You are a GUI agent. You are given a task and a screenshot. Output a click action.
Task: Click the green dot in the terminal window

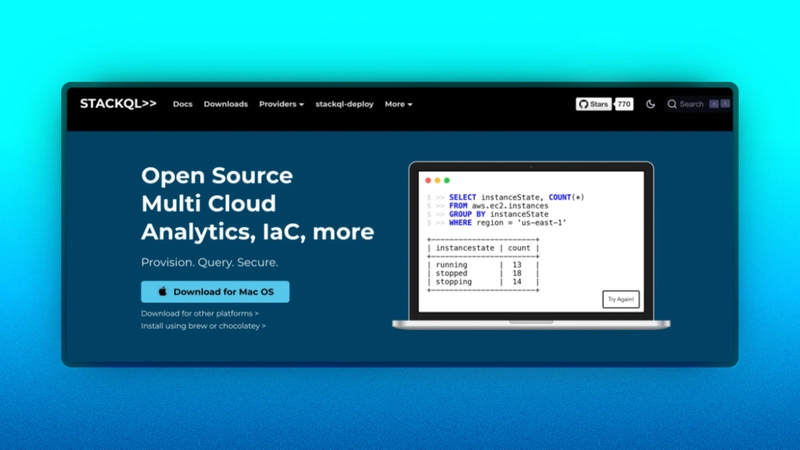pyautogui.click(x=446, y=180)
